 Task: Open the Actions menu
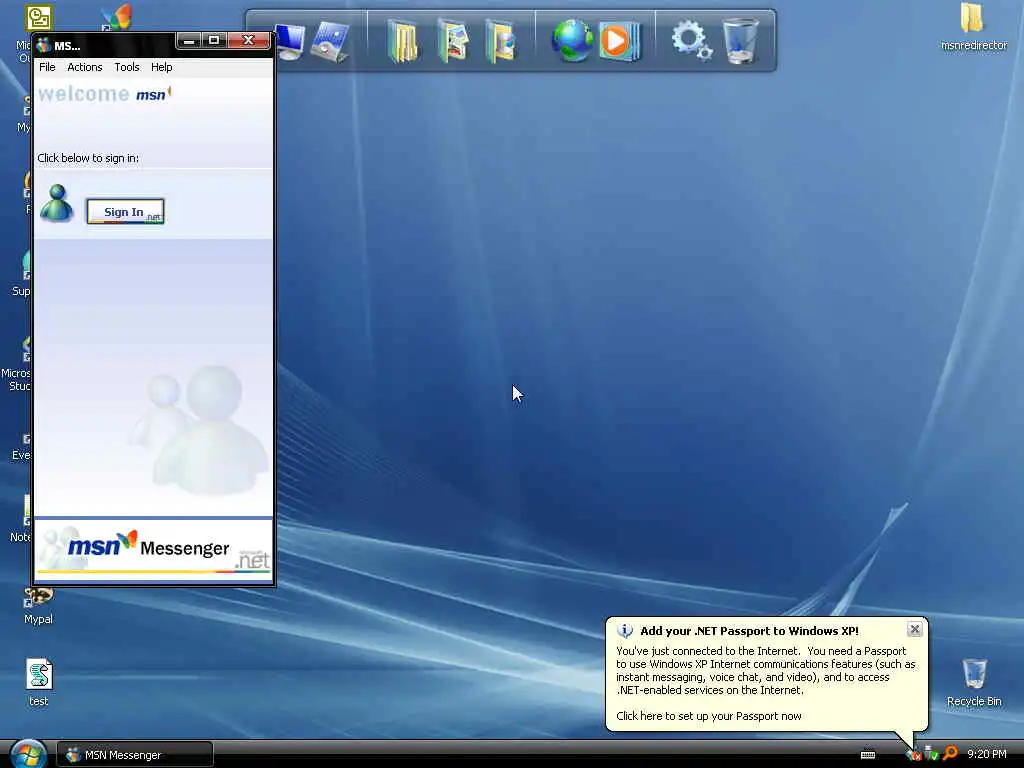pos(85,67)
